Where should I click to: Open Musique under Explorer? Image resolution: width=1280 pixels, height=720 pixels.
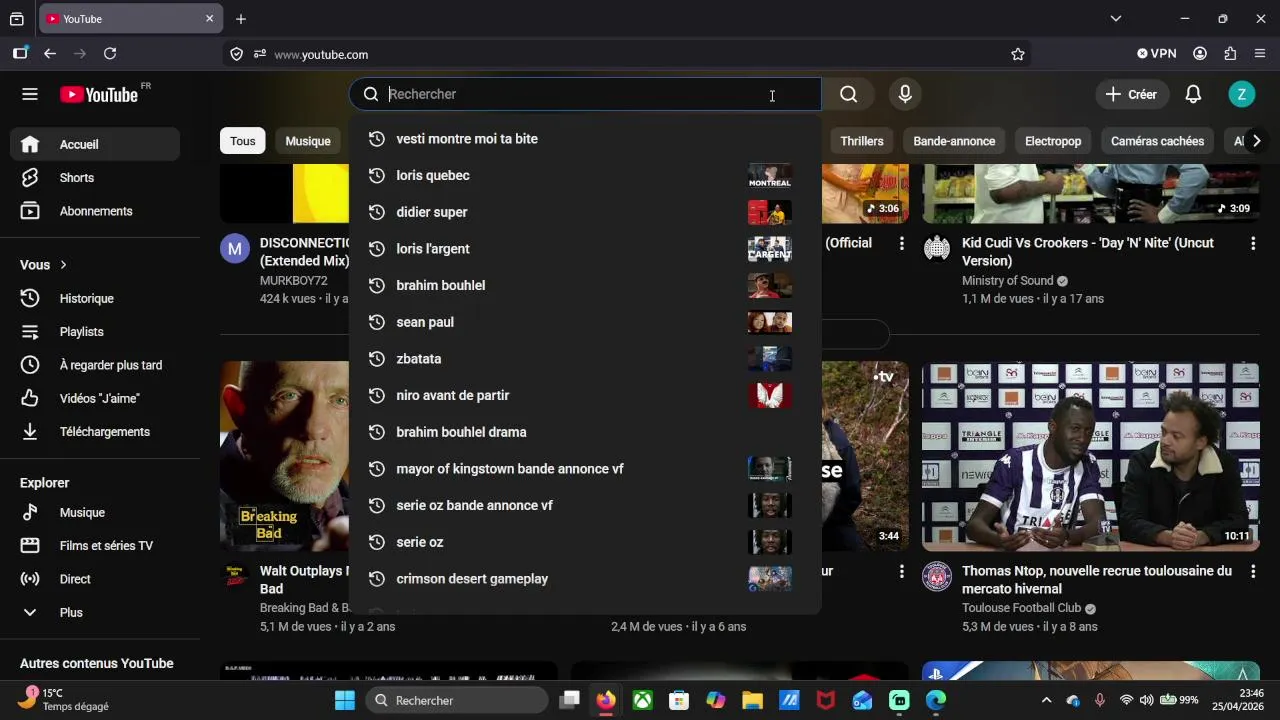[x=96, y=512]
